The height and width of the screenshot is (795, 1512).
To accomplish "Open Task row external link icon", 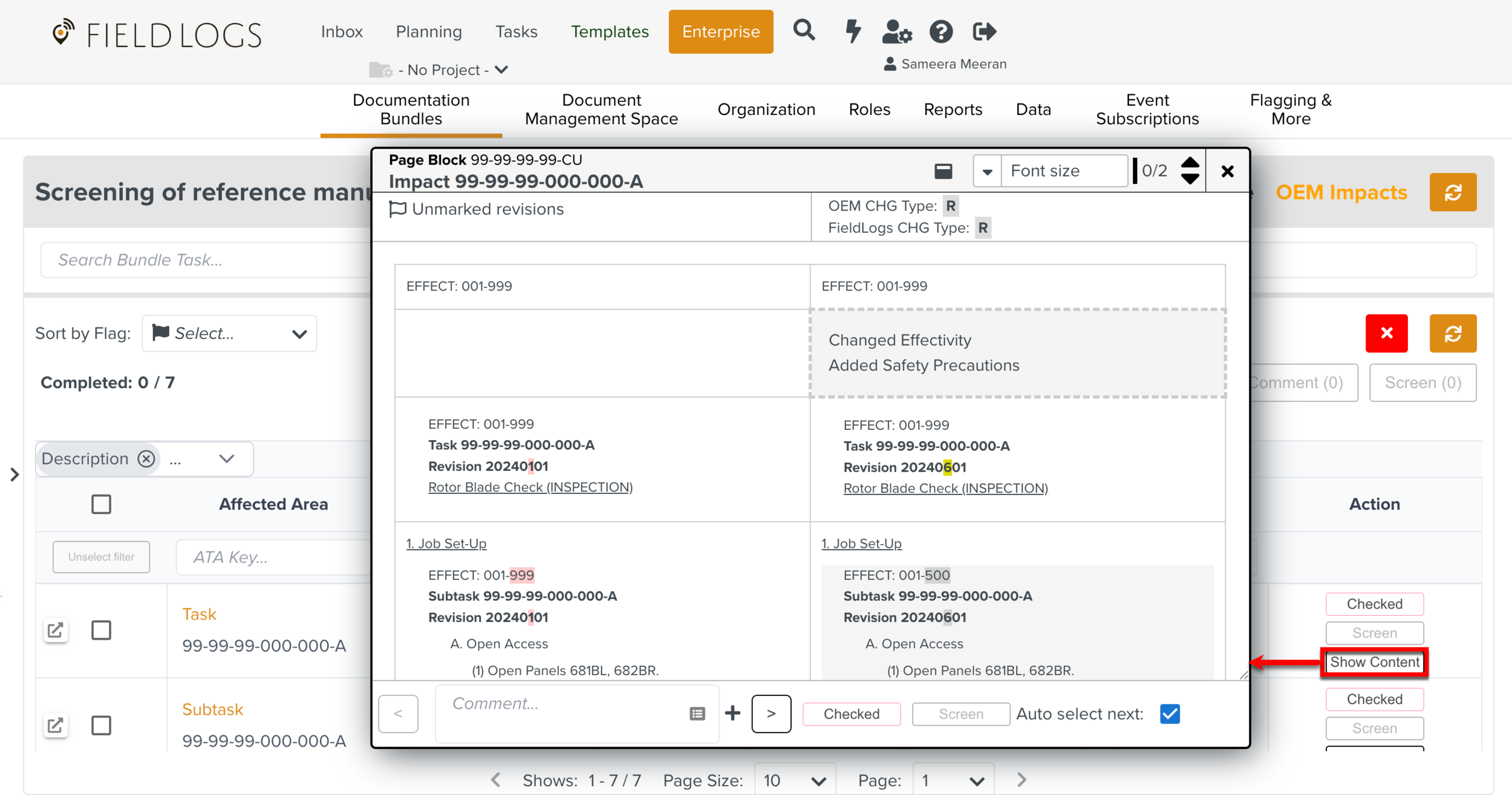I will tap(56, 630).
